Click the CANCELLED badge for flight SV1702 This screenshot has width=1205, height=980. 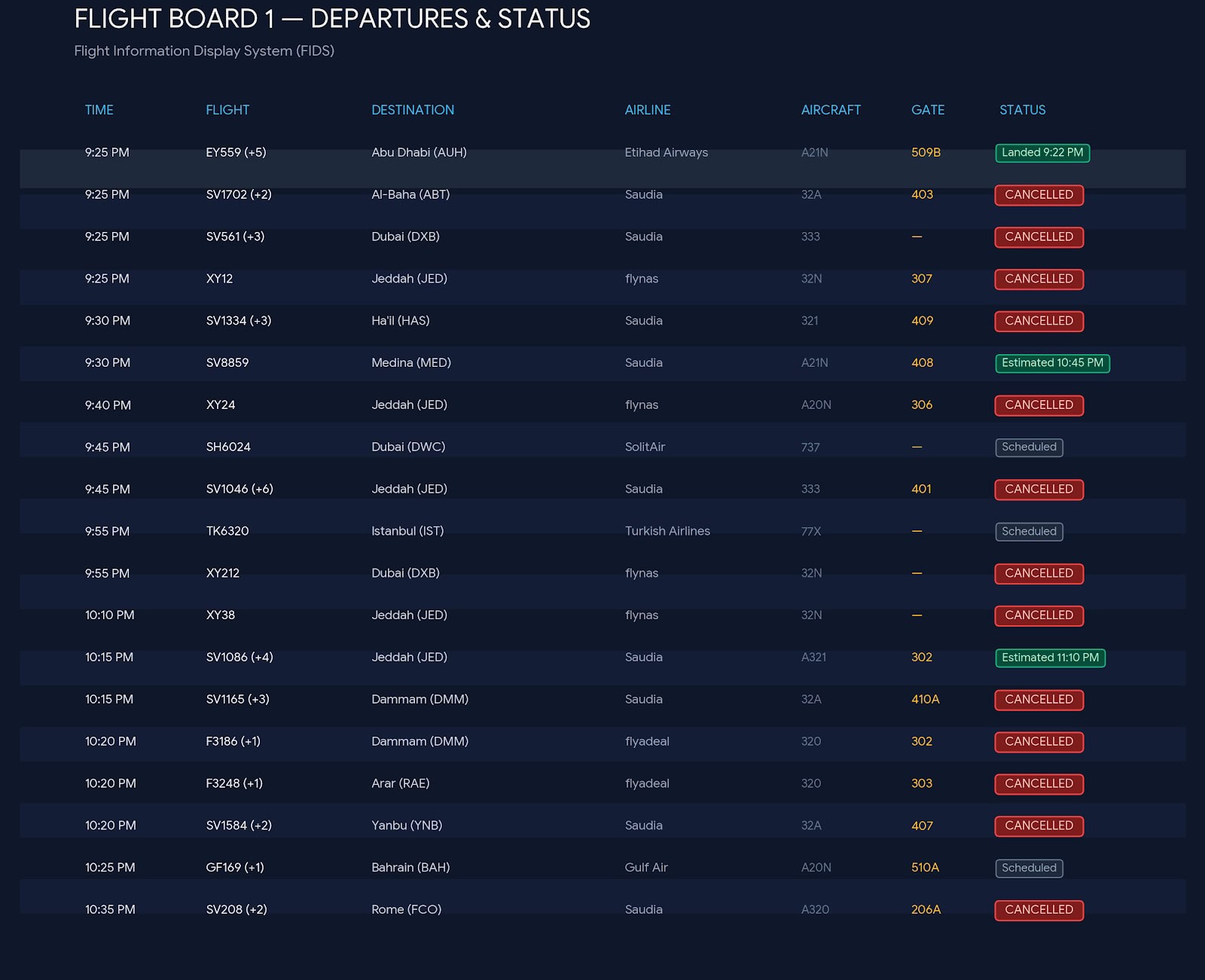tap(1039, 195)
